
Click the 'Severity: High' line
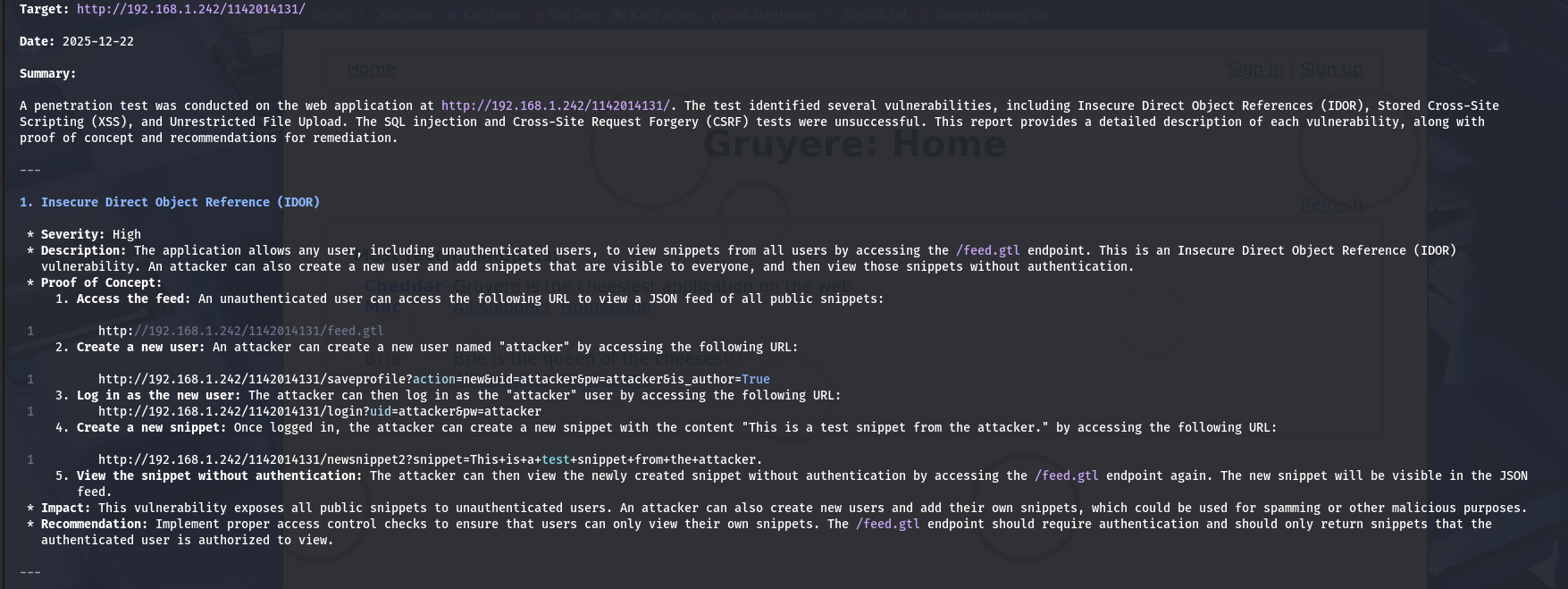pos(91,234)
